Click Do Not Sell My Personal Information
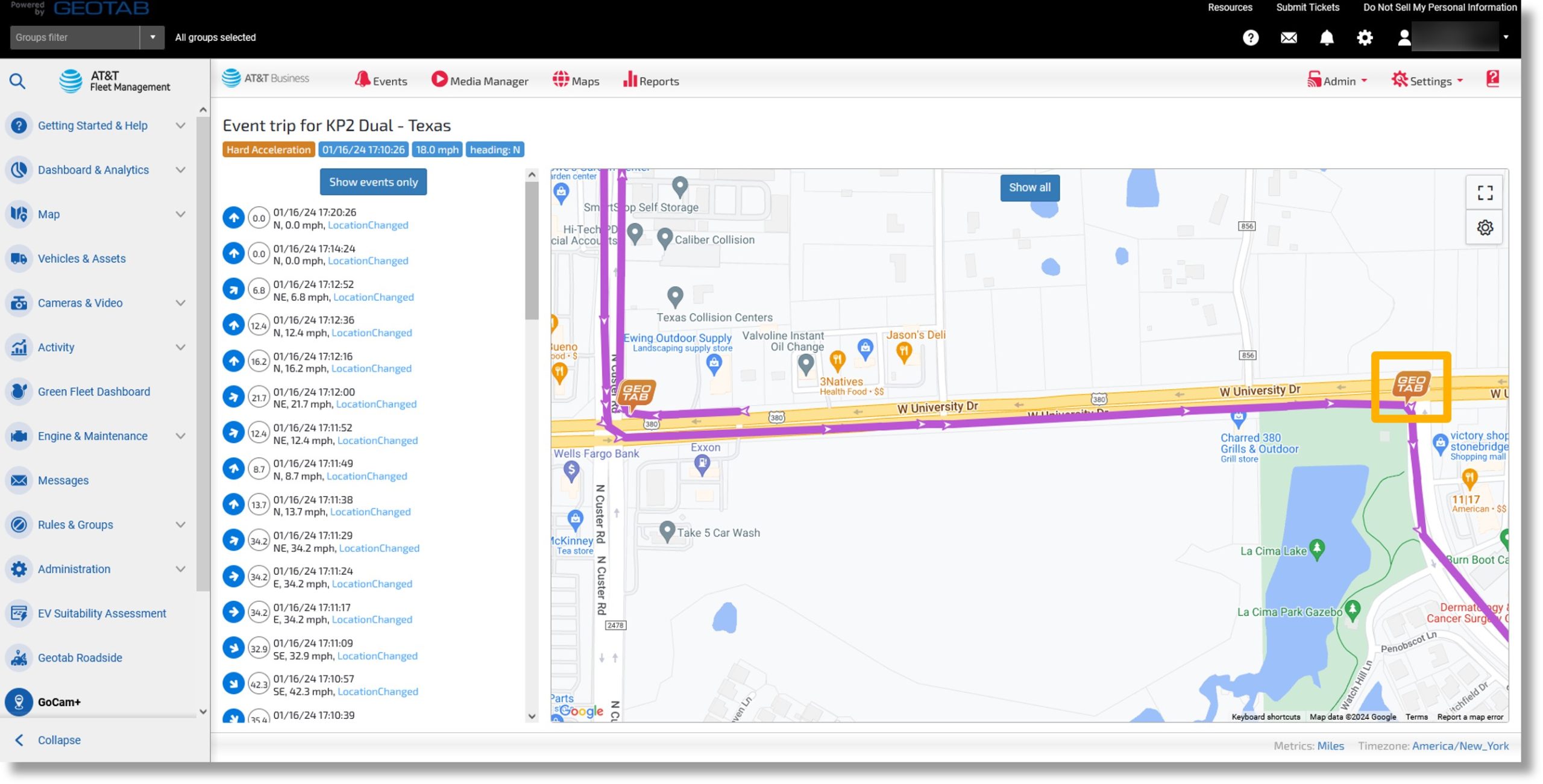Image resolution: width=1543 pixels, height=784 pixels. pyautogui.click(x=1440, y=7)
